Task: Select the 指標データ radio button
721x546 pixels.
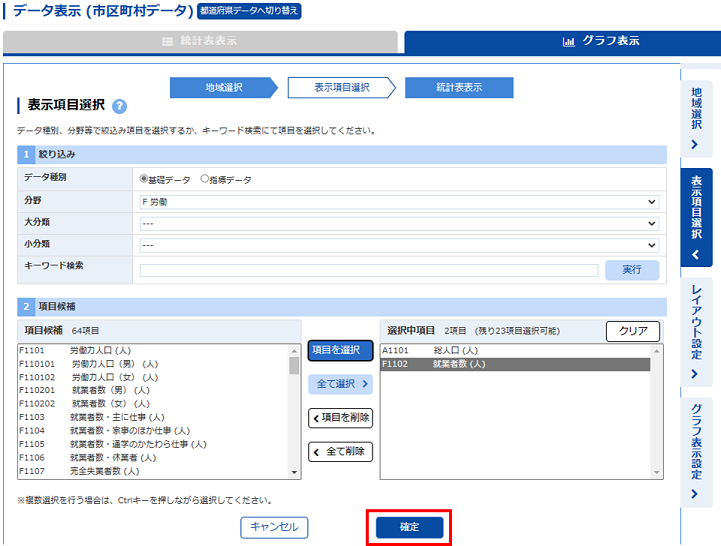Action: [205, 178]
